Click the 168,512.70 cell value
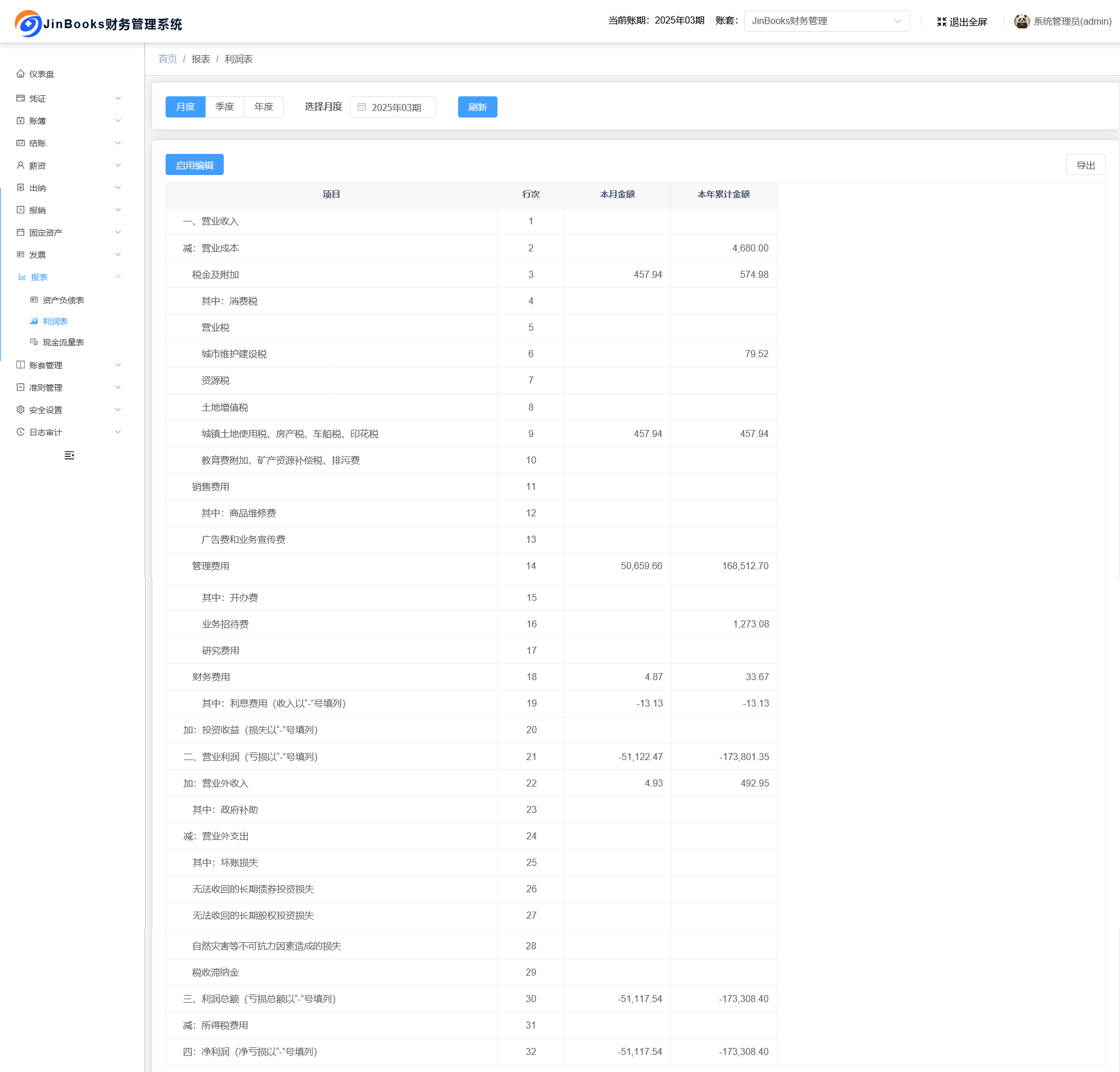 coord(745,566)
